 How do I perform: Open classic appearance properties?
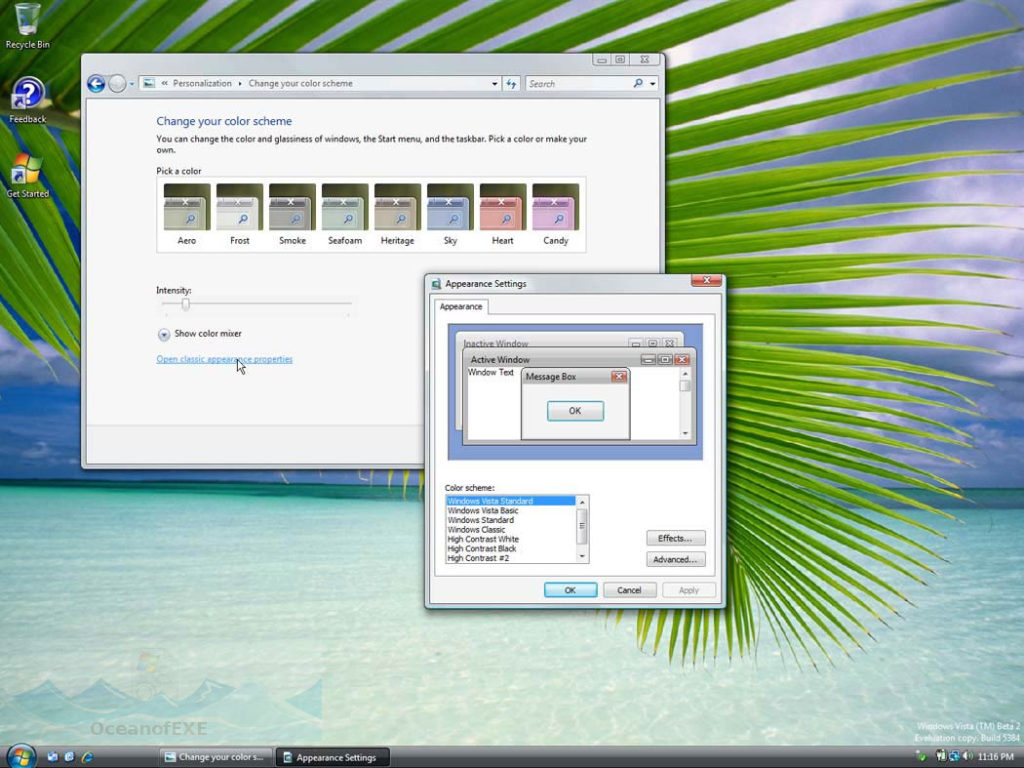click(x=224, y=359)
